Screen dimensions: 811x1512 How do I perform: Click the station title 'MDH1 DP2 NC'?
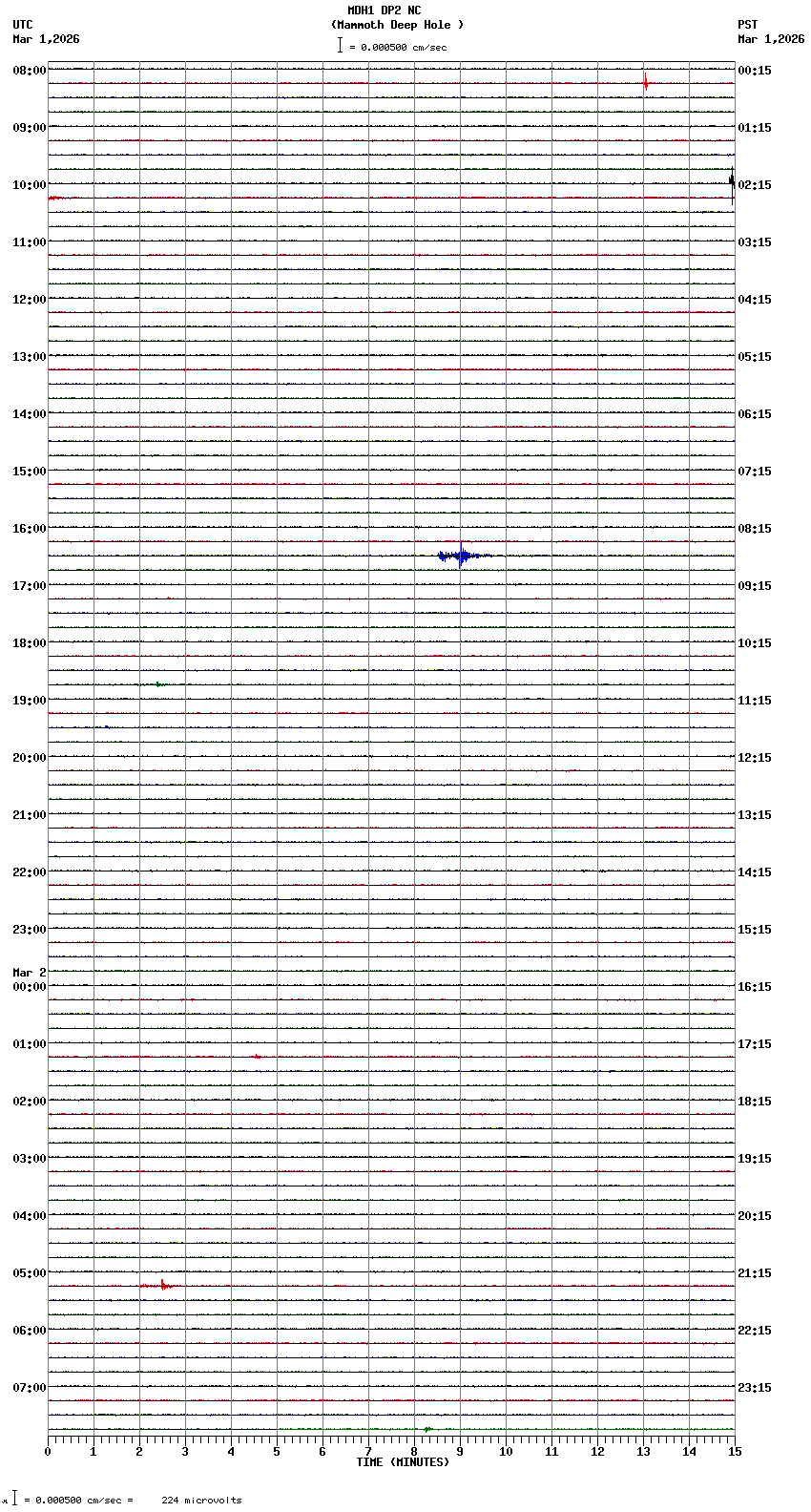click(385, 10)
